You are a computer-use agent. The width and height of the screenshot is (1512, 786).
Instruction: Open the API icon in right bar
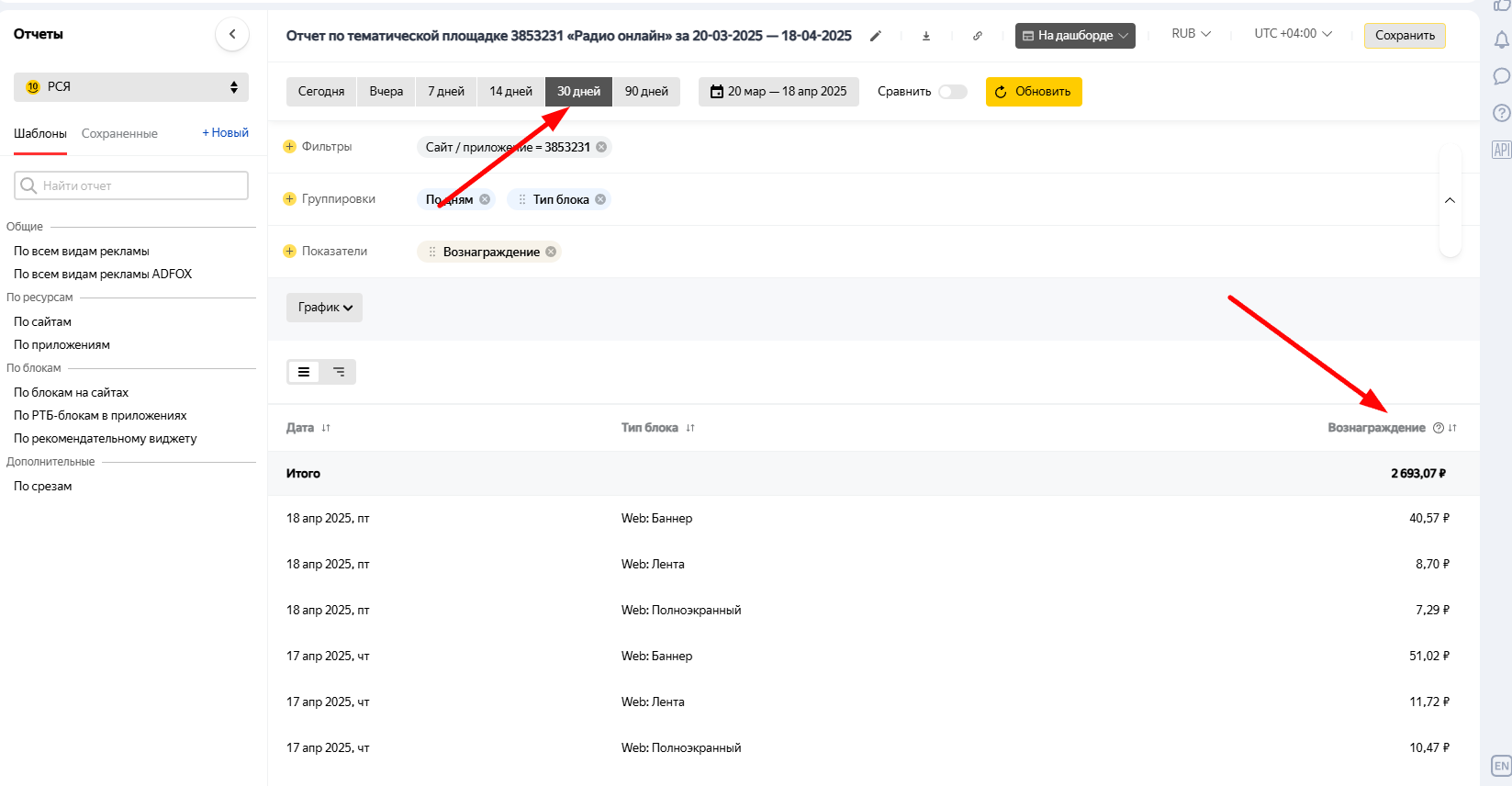tap(1502, 150)
